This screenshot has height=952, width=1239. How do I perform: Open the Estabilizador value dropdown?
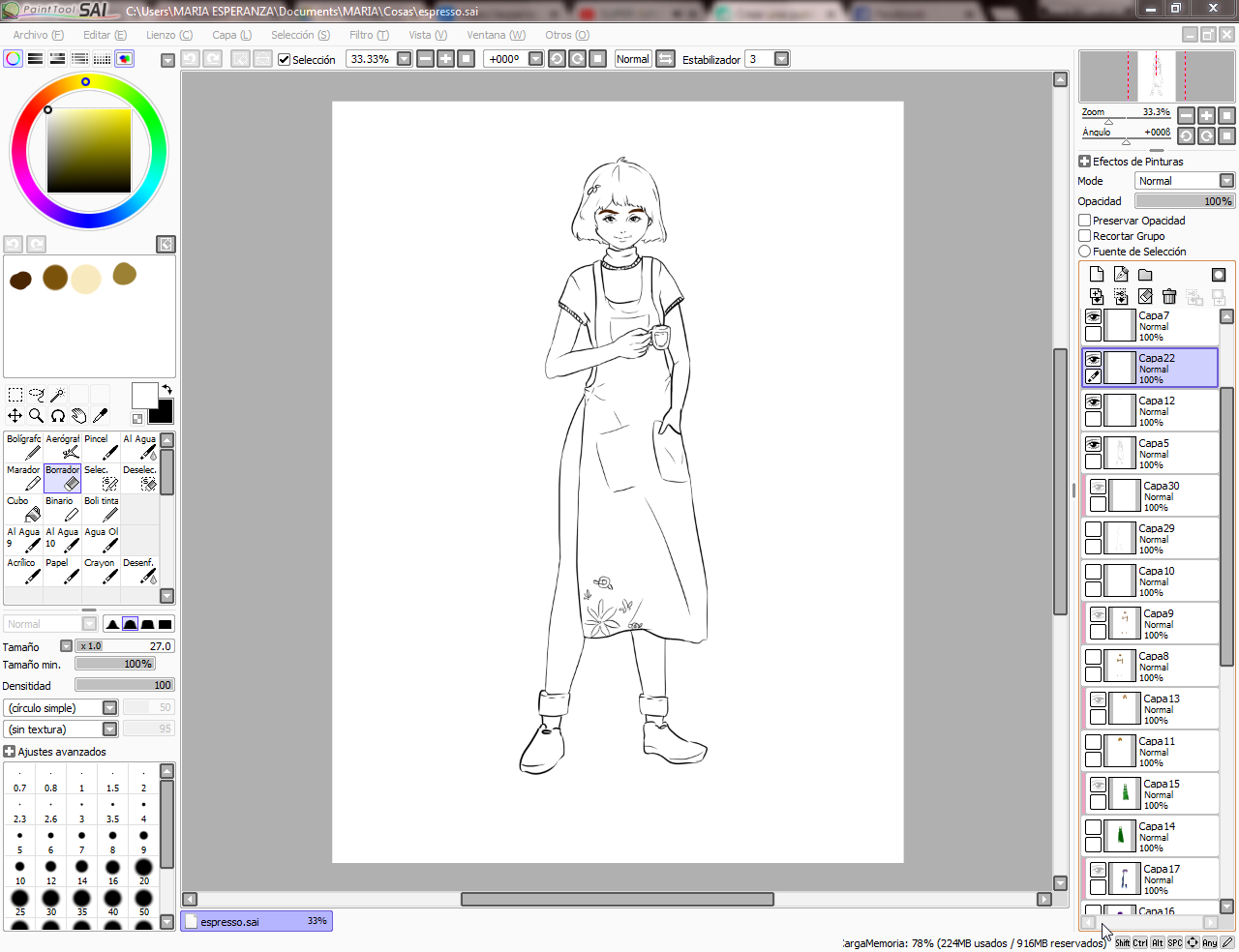(x=782, y=59)
